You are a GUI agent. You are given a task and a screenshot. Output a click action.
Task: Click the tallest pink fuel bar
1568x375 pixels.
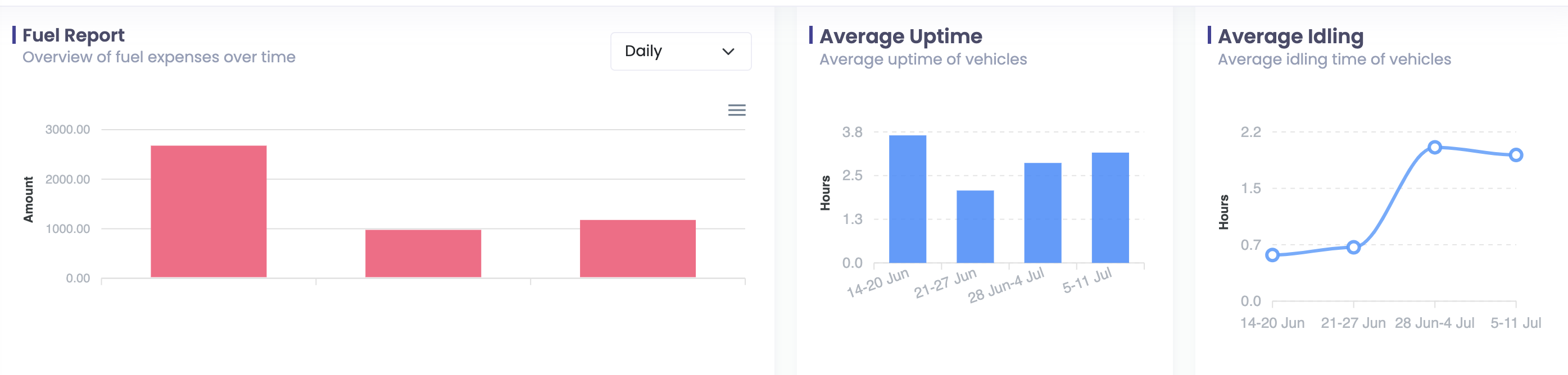[208, 211]
